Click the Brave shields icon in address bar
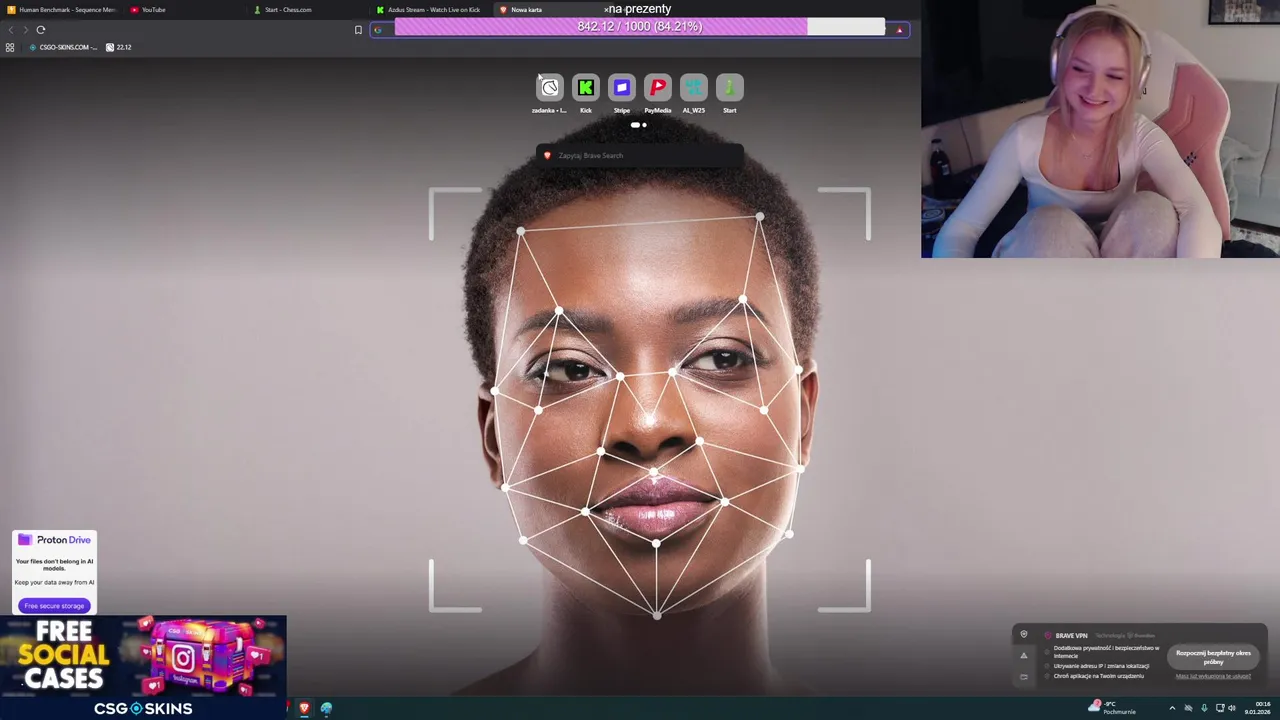This screenshot has width=1280, height=720. point(899,30)
